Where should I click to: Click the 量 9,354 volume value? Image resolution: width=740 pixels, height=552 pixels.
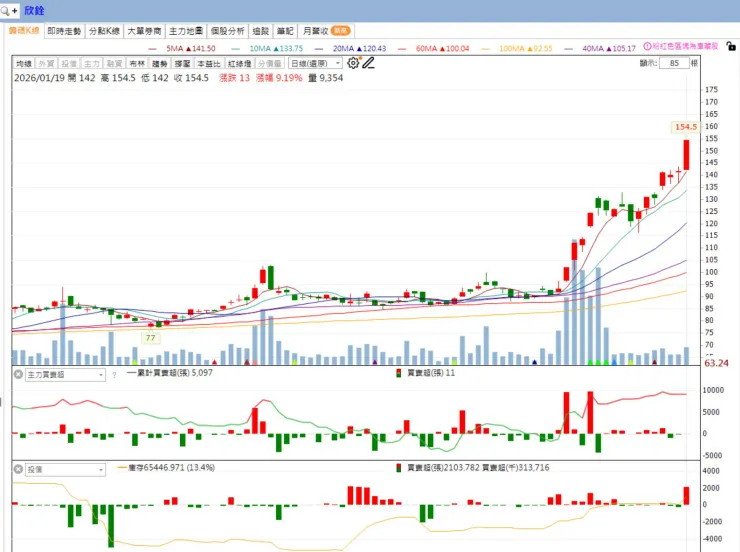click(x=326, y=78)
